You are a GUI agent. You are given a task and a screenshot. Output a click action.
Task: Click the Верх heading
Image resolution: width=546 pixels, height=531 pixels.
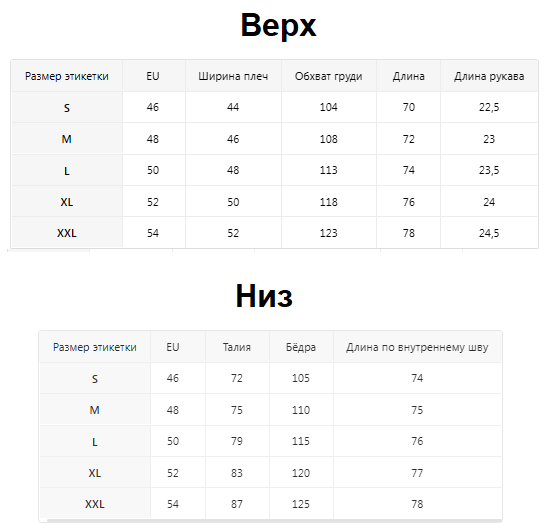[x=278, y=25]
